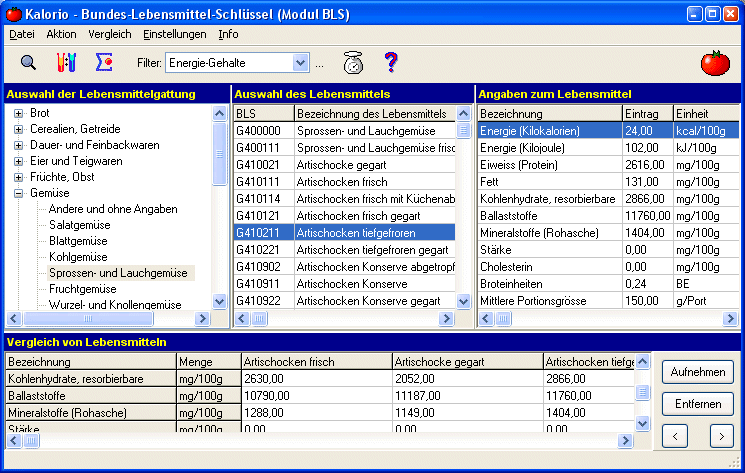The image size is (745, 473).
Task: Expand Dauer- und Feinbackwaren node
Action: click(x=19, y=145)
